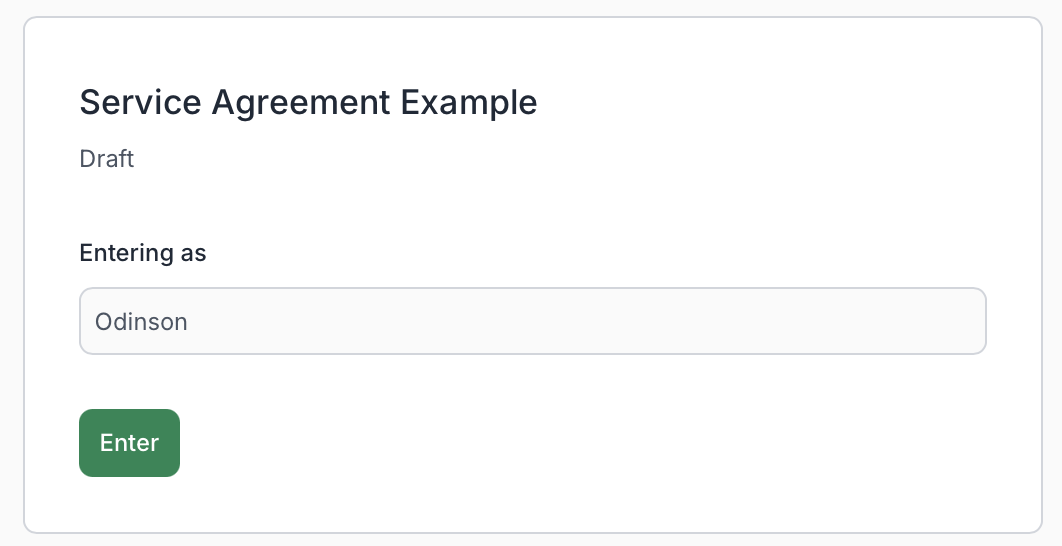1062x546 pixels.
Task: Click the Draft label under the title
Action: click(107, 159)
